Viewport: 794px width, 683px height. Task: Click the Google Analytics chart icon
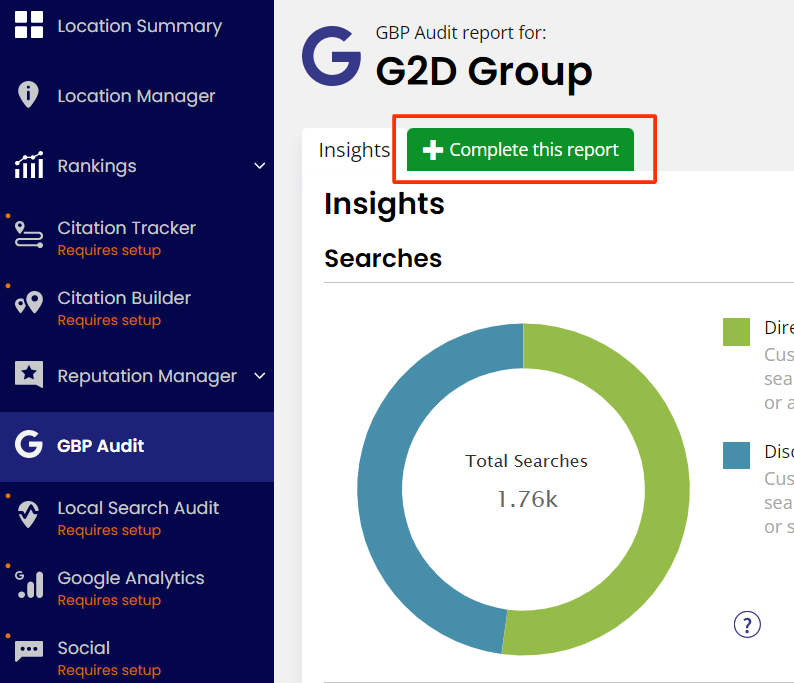(29, 585)
